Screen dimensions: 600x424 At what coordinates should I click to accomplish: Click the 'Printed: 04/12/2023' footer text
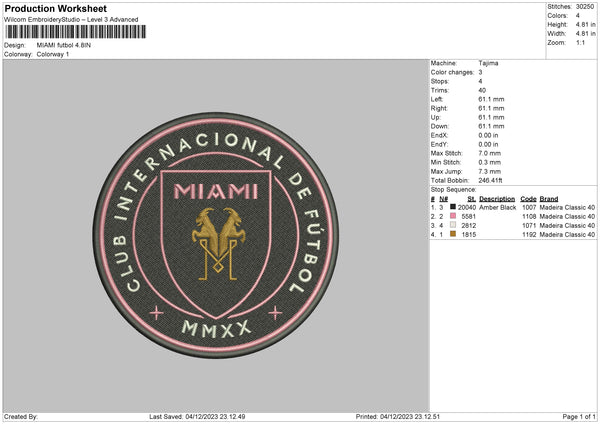point(398,416)
